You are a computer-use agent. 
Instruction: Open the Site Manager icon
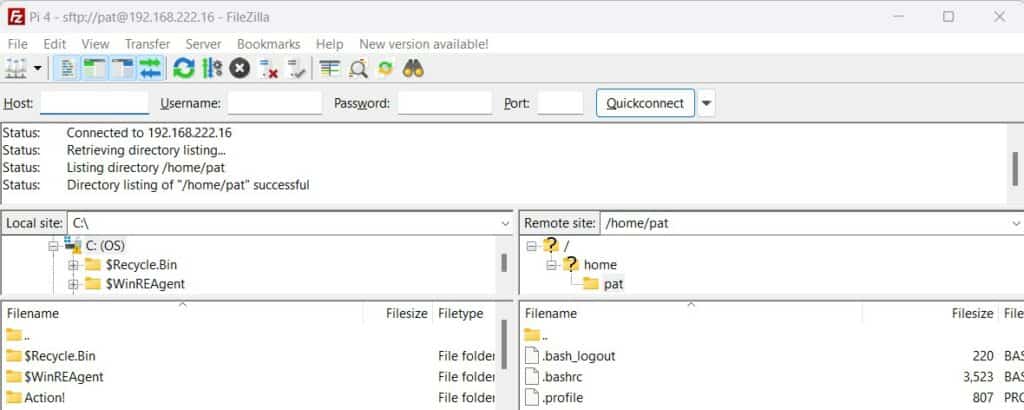pyautogui.click(x=16, y=68)
